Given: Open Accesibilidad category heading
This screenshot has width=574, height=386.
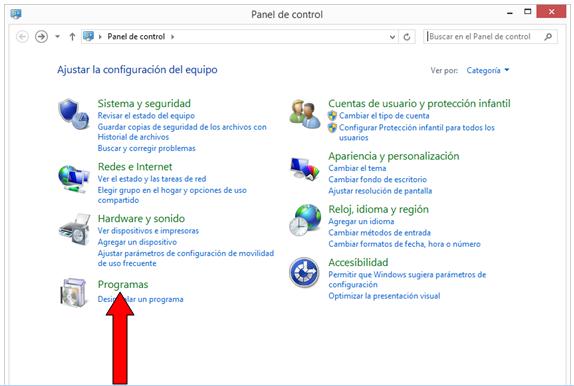Looking at the screenshot, I should pyautogui.click(x=358, y=263).
